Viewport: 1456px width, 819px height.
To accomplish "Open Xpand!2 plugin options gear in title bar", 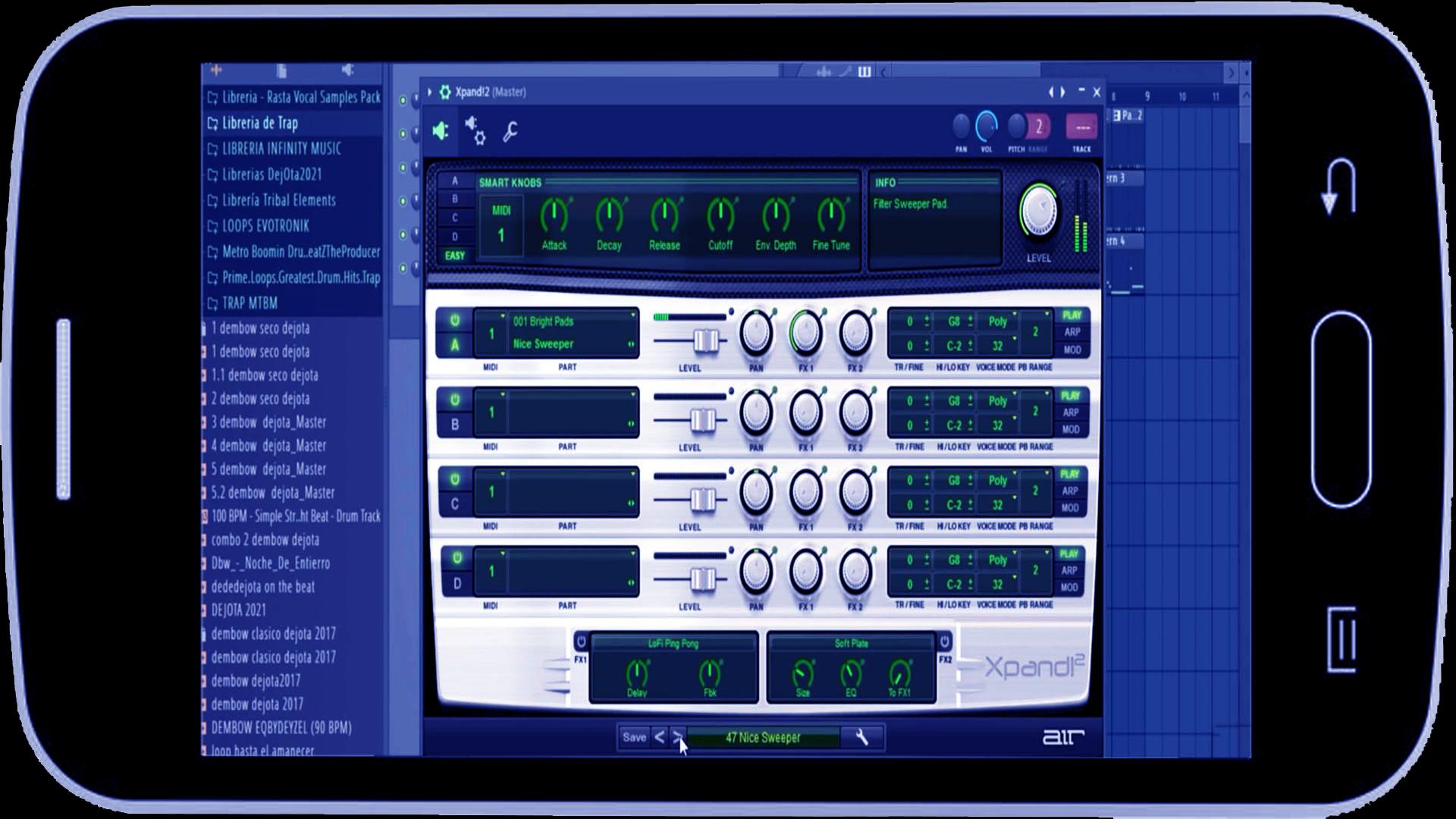I will 445,92.
